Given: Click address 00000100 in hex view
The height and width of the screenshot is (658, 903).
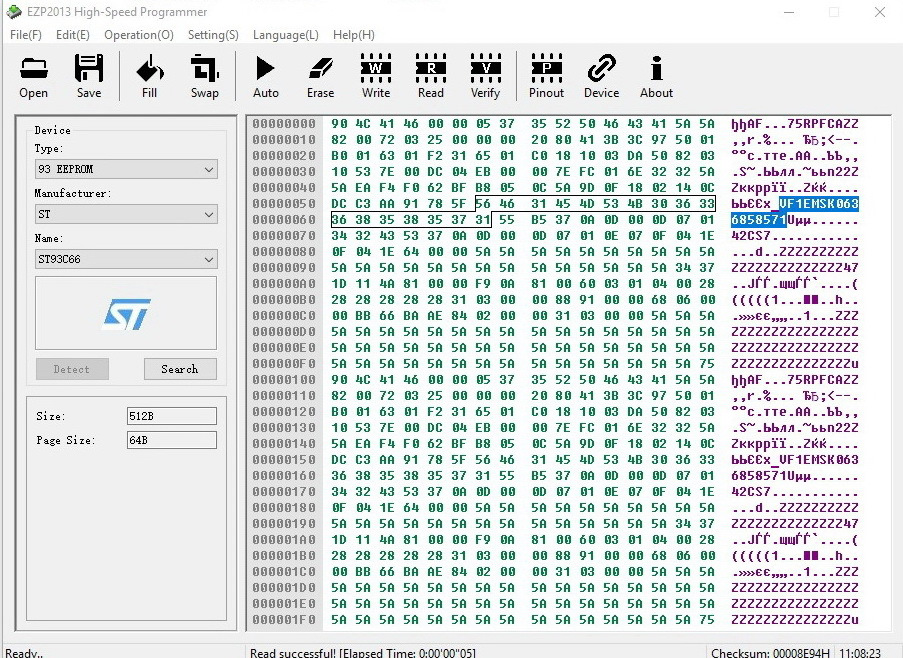Looking at the screenshot, I should (x=284, y=380).
